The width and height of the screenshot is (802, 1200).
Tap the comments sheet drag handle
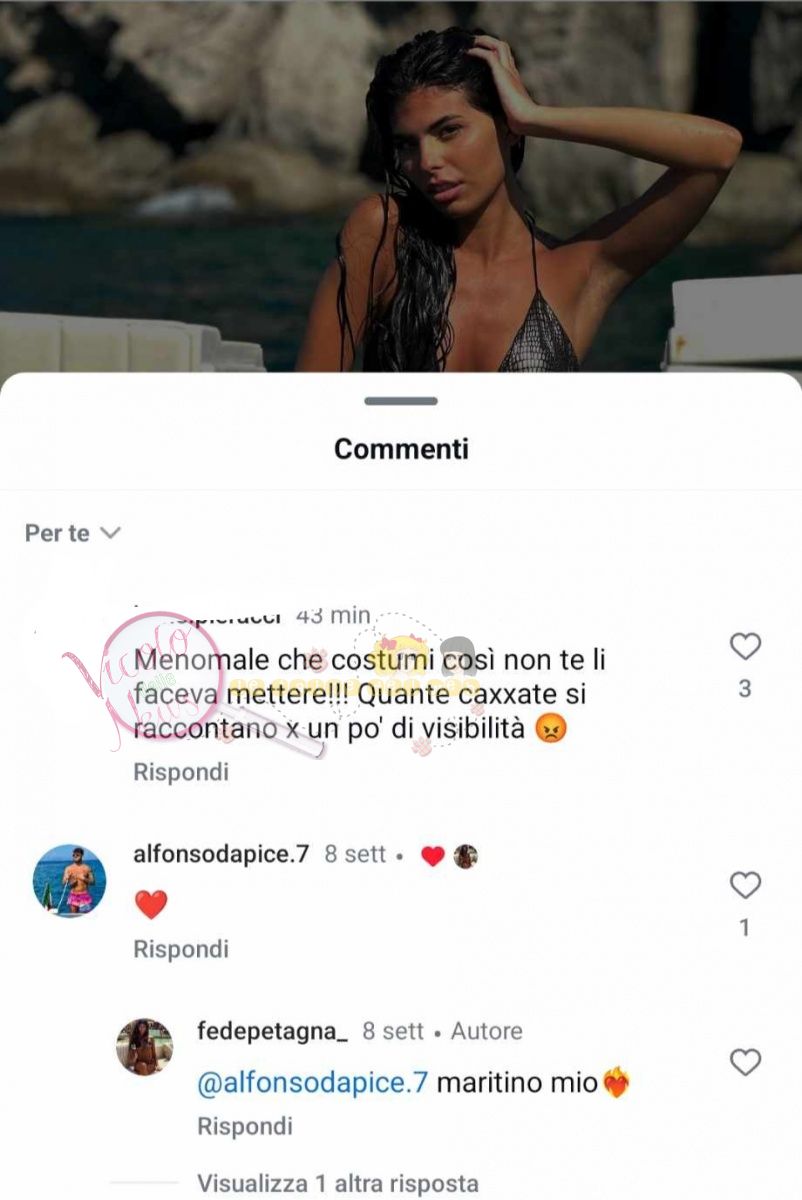[401, 401]
